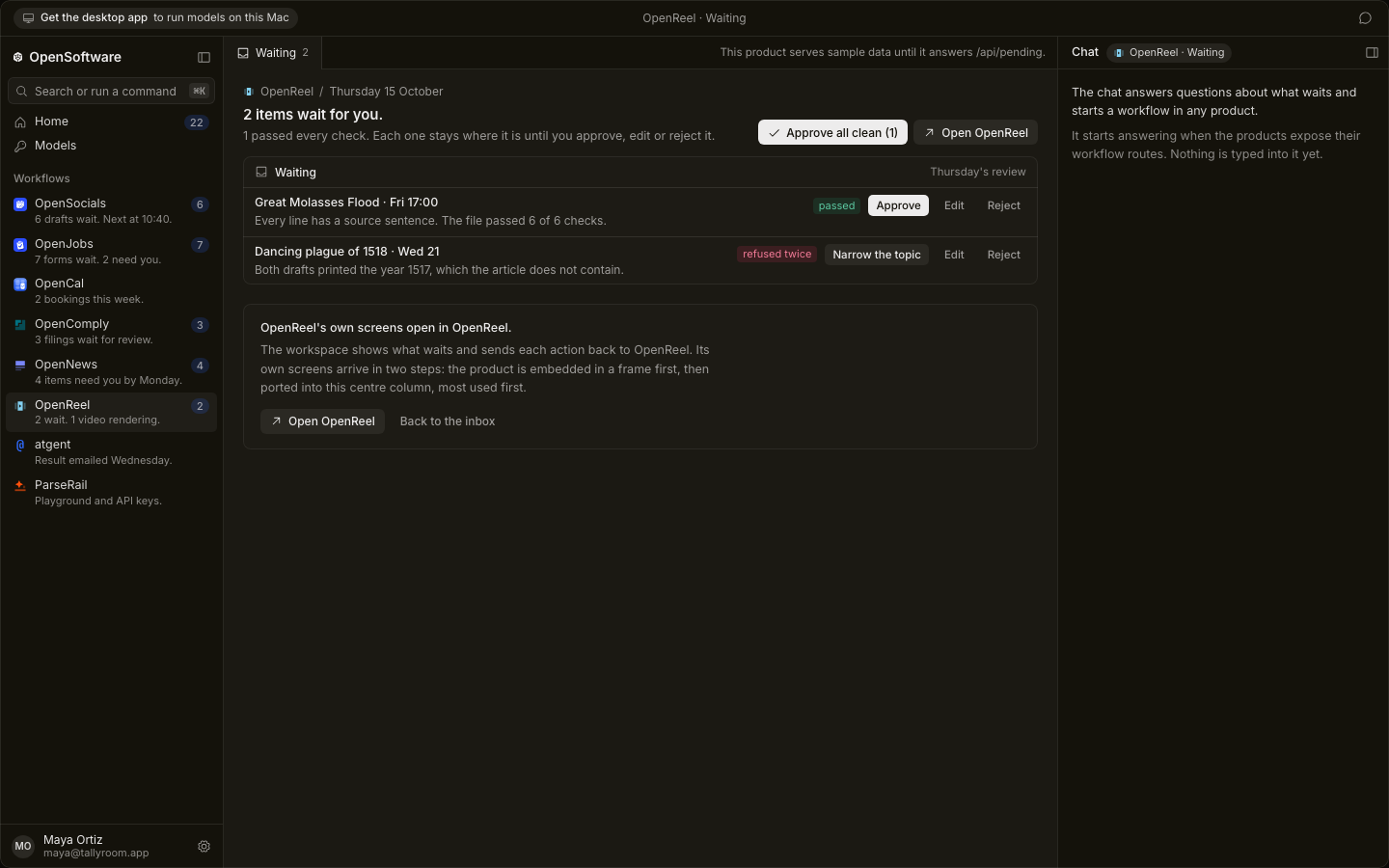This screenshot has height=868, width=1389.
Task: Go to Home in the sidebar
Action: pos(111,122)
